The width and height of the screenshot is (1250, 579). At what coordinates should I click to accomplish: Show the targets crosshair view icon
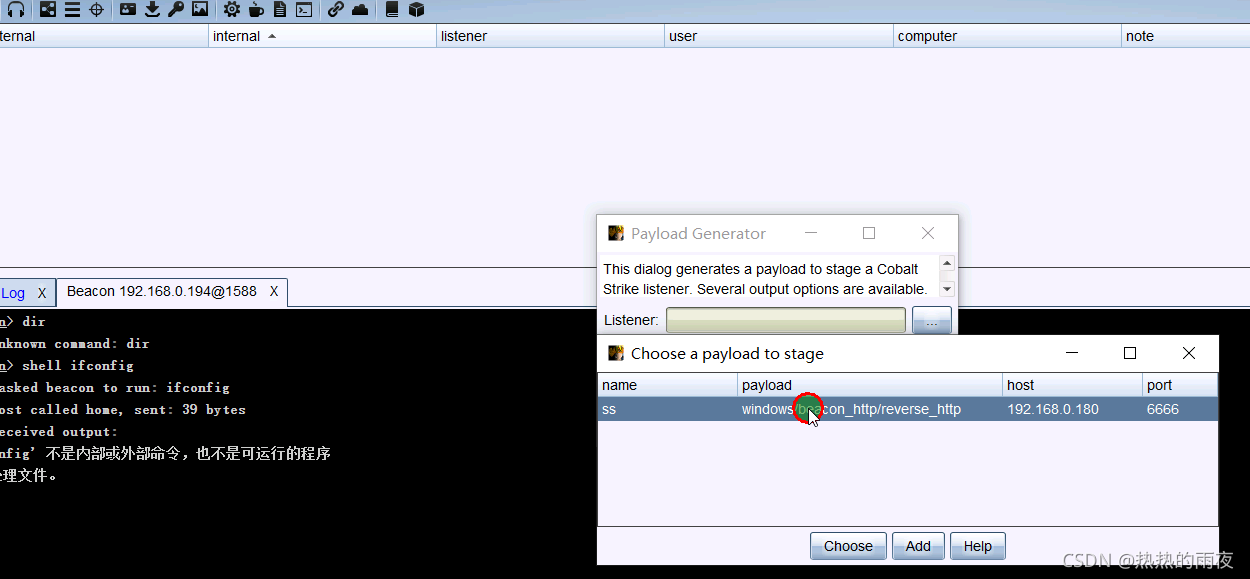(x=96, y=10)
